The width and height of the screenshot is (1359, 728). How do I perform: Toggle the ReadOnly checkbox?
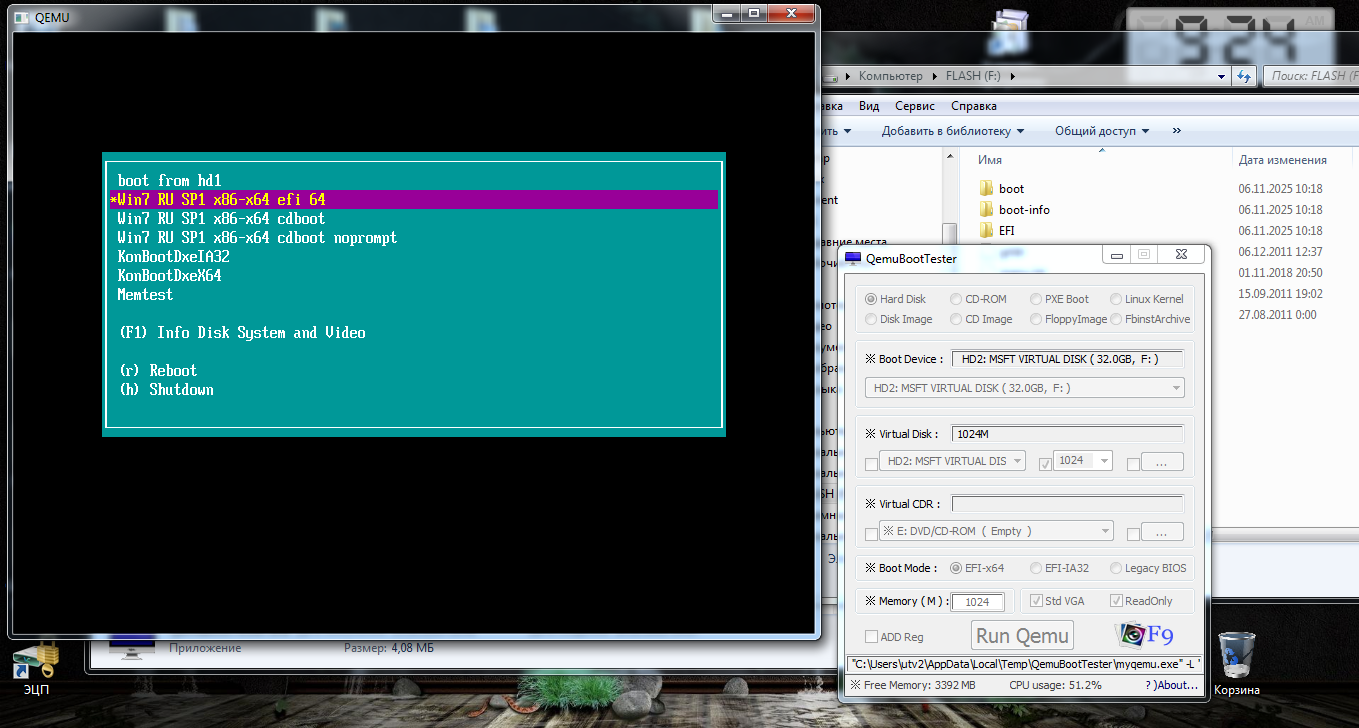pos(1117,601)
